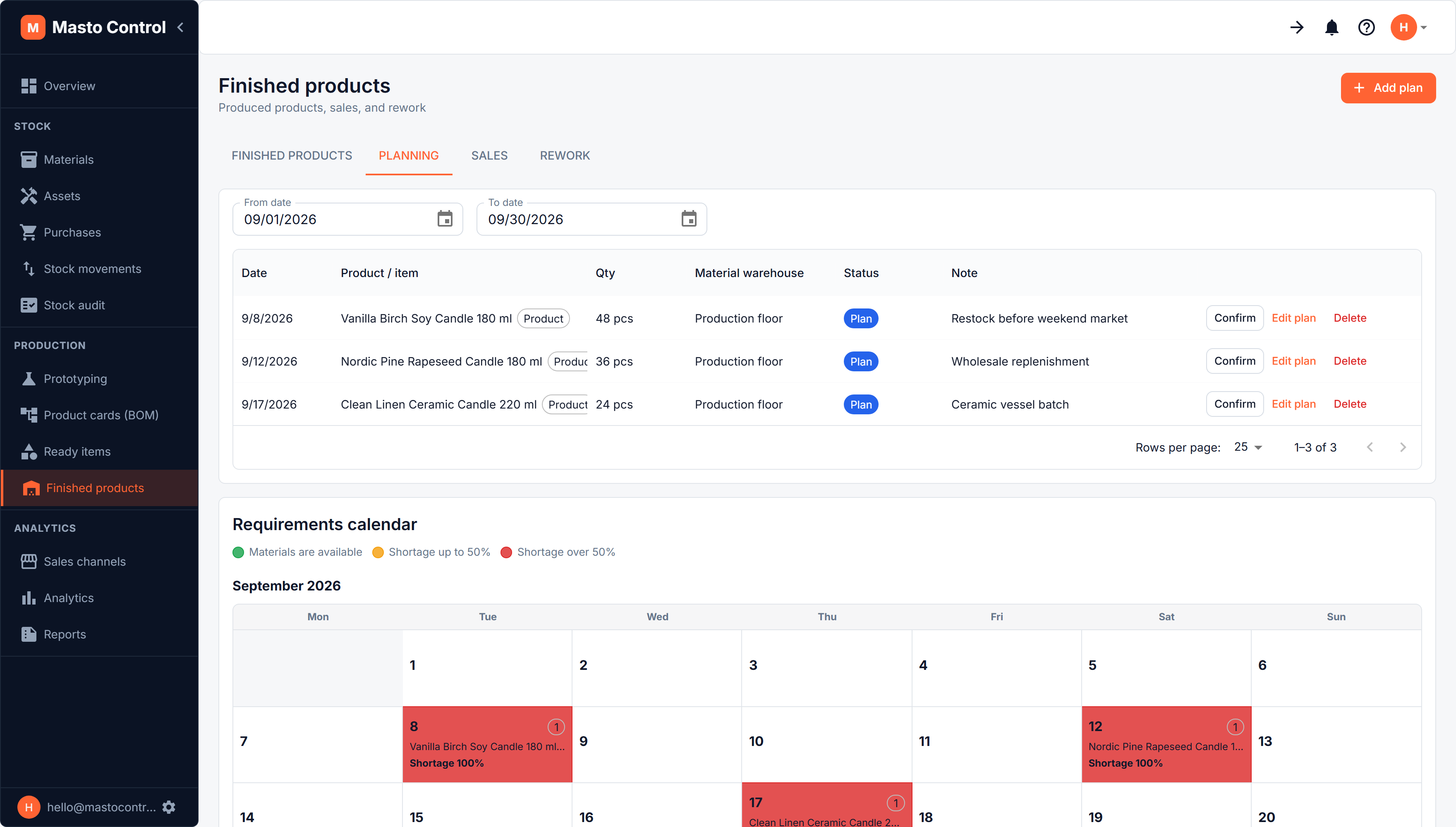Open the September 12 shortage calendar cell
Screen dimensions: 1456x827
(x=1166, y=744)
